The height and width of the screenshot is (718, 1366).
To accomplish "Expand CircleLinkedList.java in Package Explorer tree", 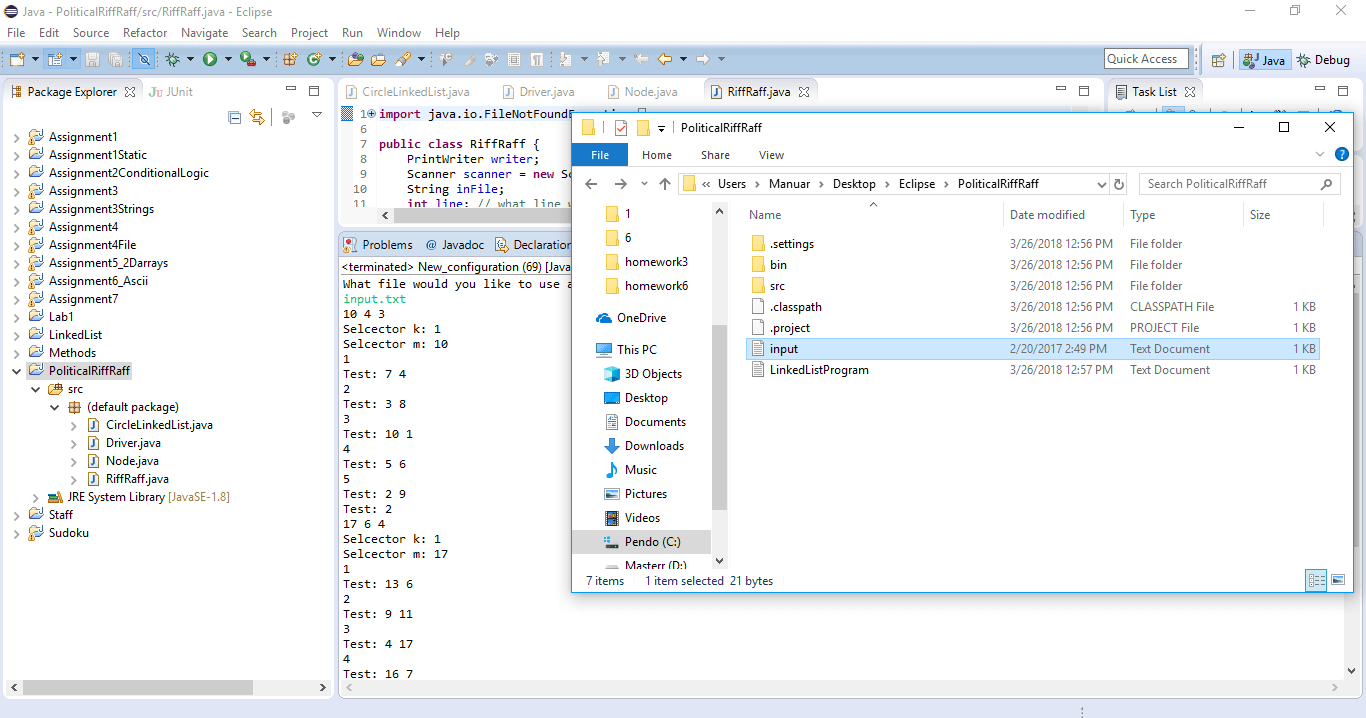I will tap(73, 425).
